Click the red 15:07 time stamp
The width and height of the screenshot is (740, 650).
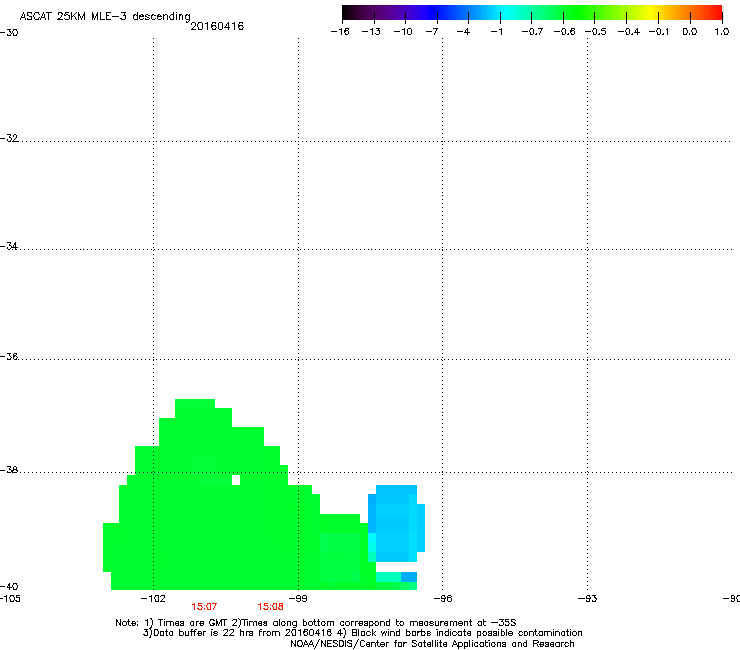coord(204,607)
